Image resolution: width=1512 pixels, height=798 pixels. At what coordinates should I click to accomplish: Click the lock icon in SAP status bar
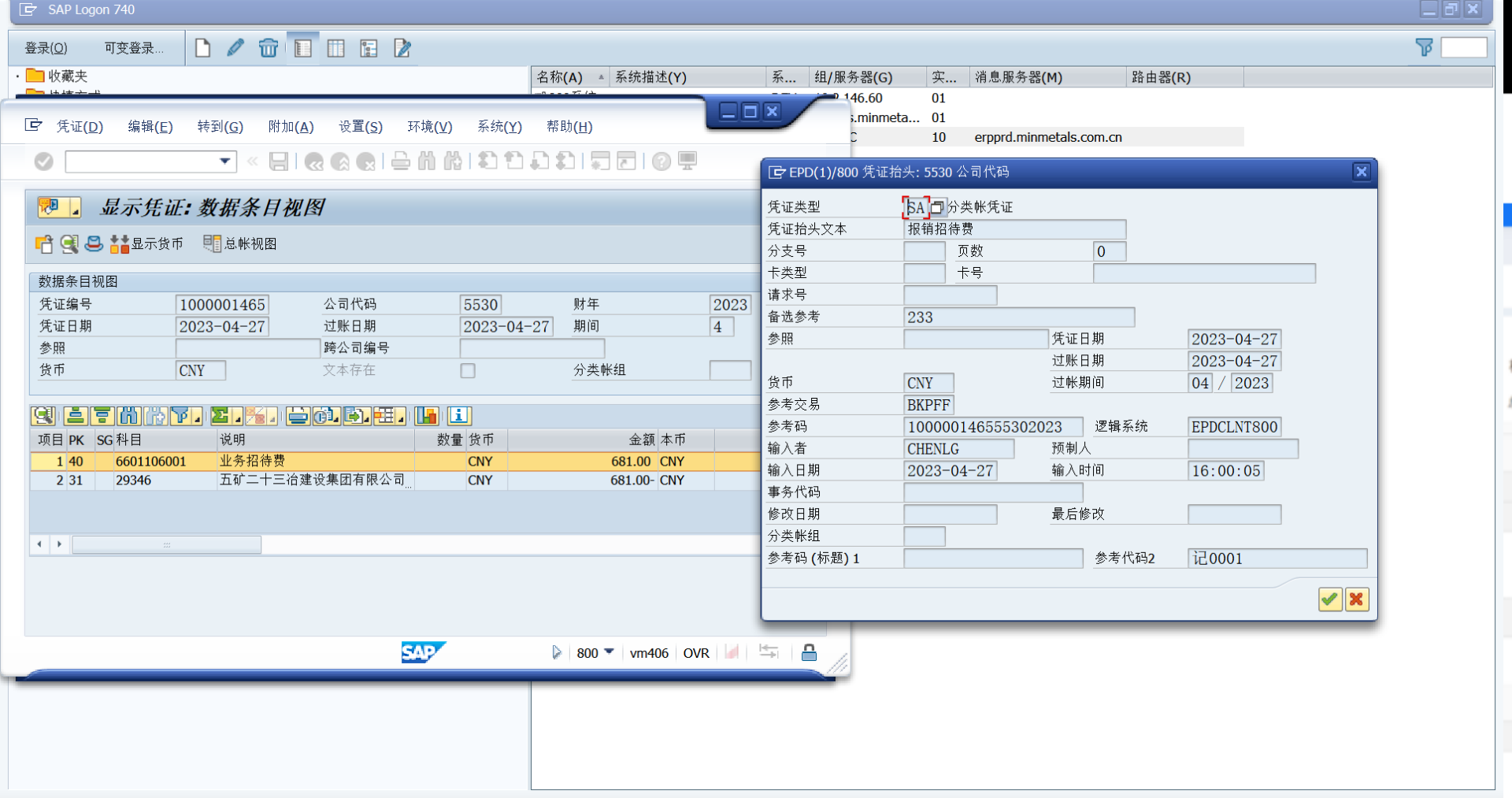click(x=809, y=652)
